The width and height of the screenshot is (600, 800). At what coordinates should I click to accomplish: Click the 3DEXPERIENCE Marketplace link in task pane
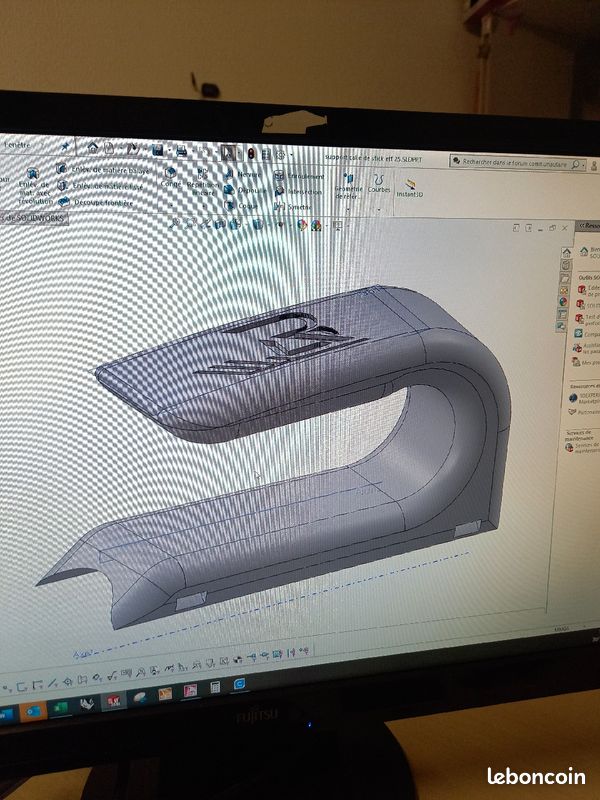[584, 398]
